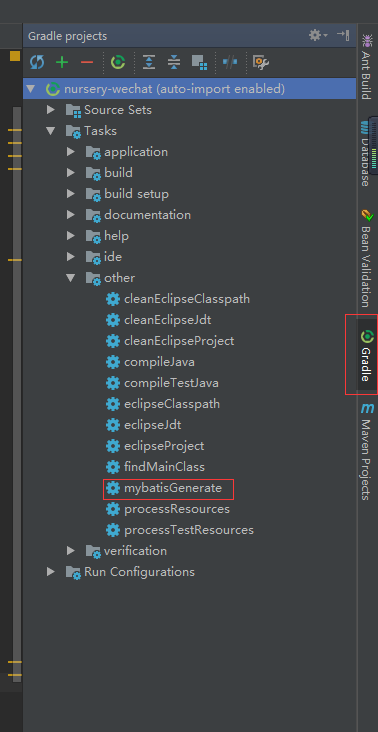Select cleanEclipseJdt task gear icon

click(113, 320)
